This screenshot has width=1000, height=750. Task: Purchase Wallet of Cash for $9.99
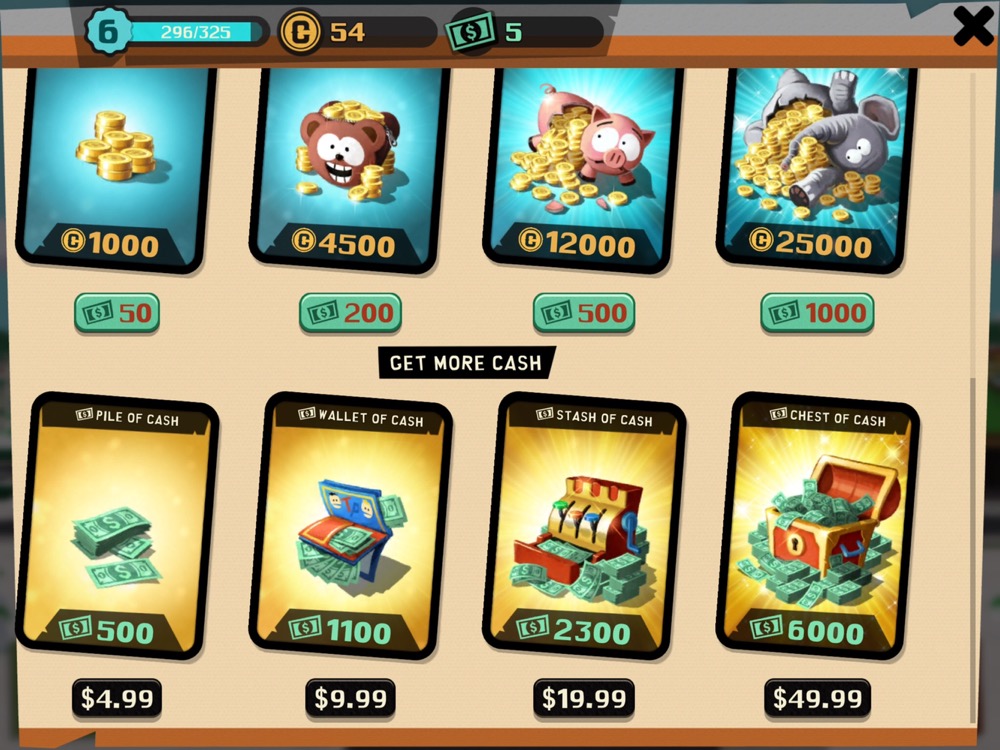coord(350,698)
